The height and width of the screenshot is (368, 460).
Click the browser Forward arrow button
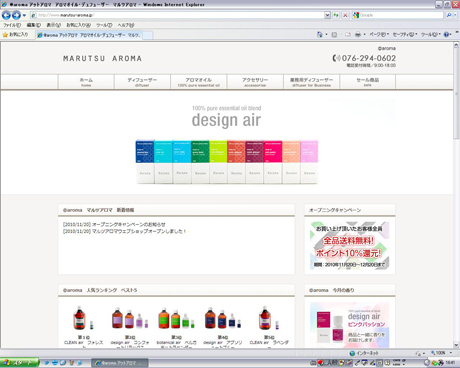(x=16, y=15)
